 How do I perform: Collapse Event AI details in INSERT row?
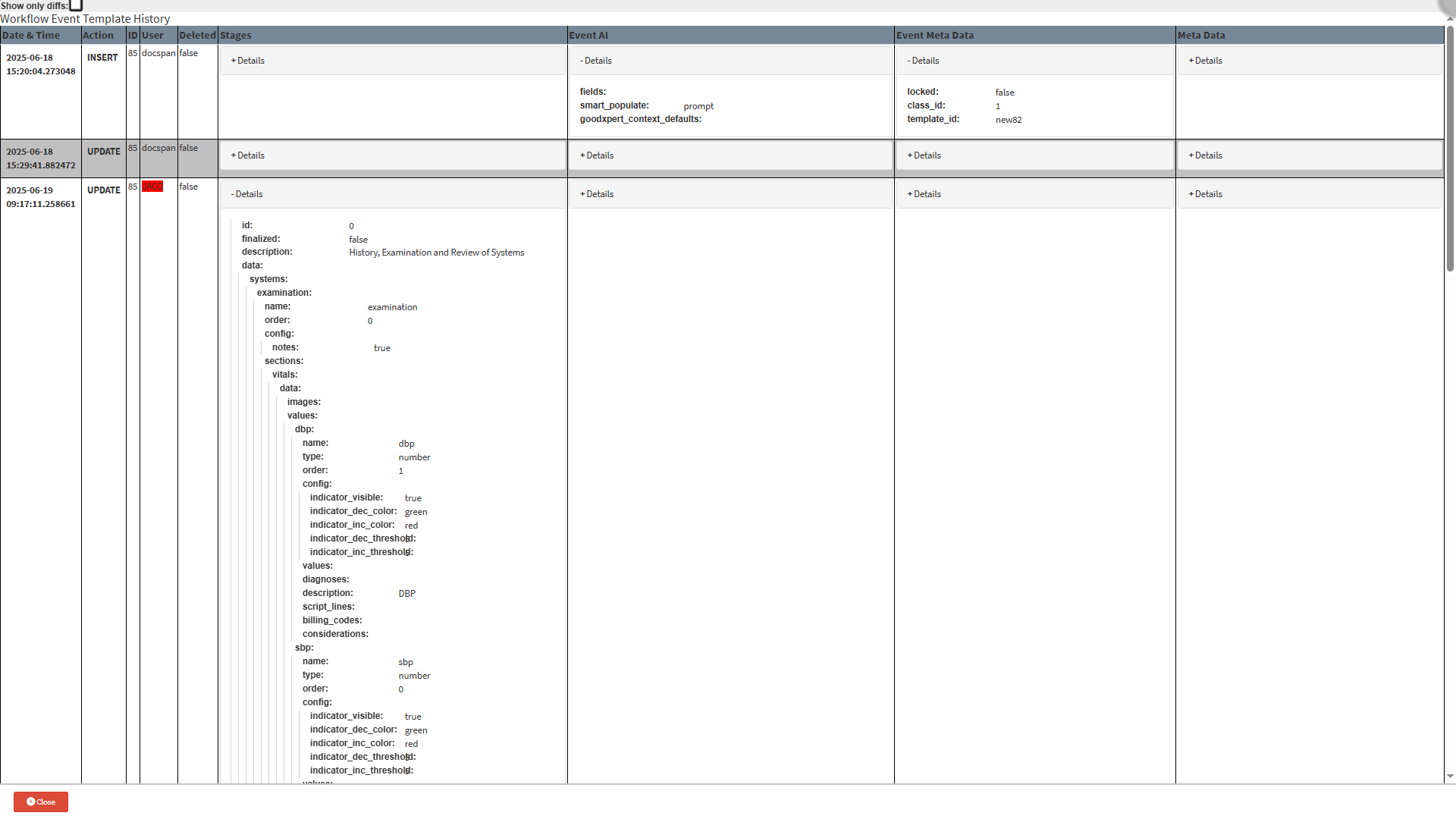point(596,61)
